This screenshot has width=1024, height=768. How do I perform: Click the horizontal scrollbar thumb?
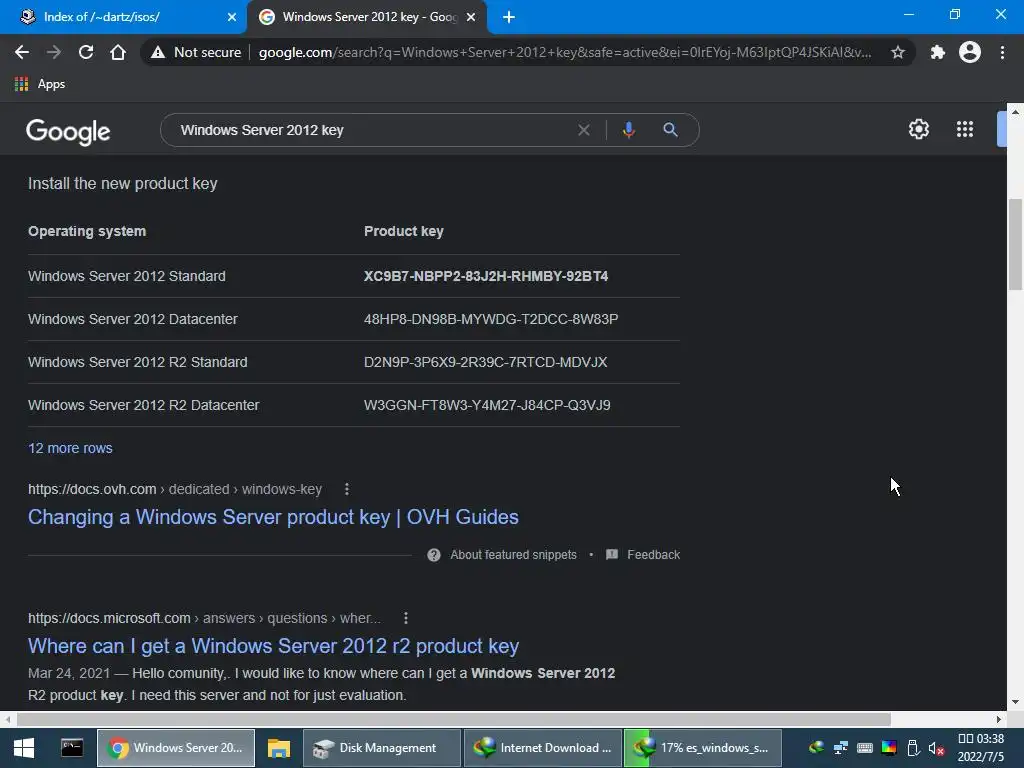tap(454, 719)
